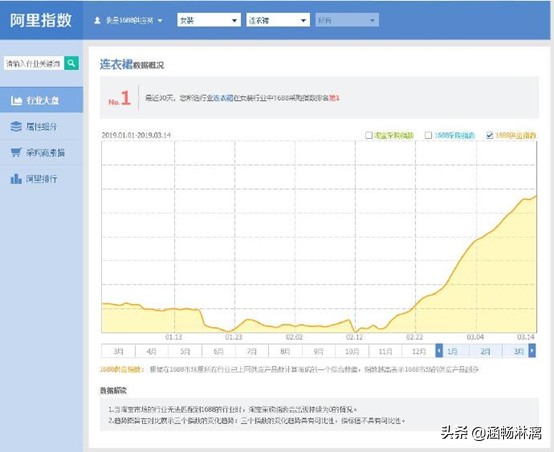Click the 02.02 axis label
554x452 pixels.
click(294, 337)
